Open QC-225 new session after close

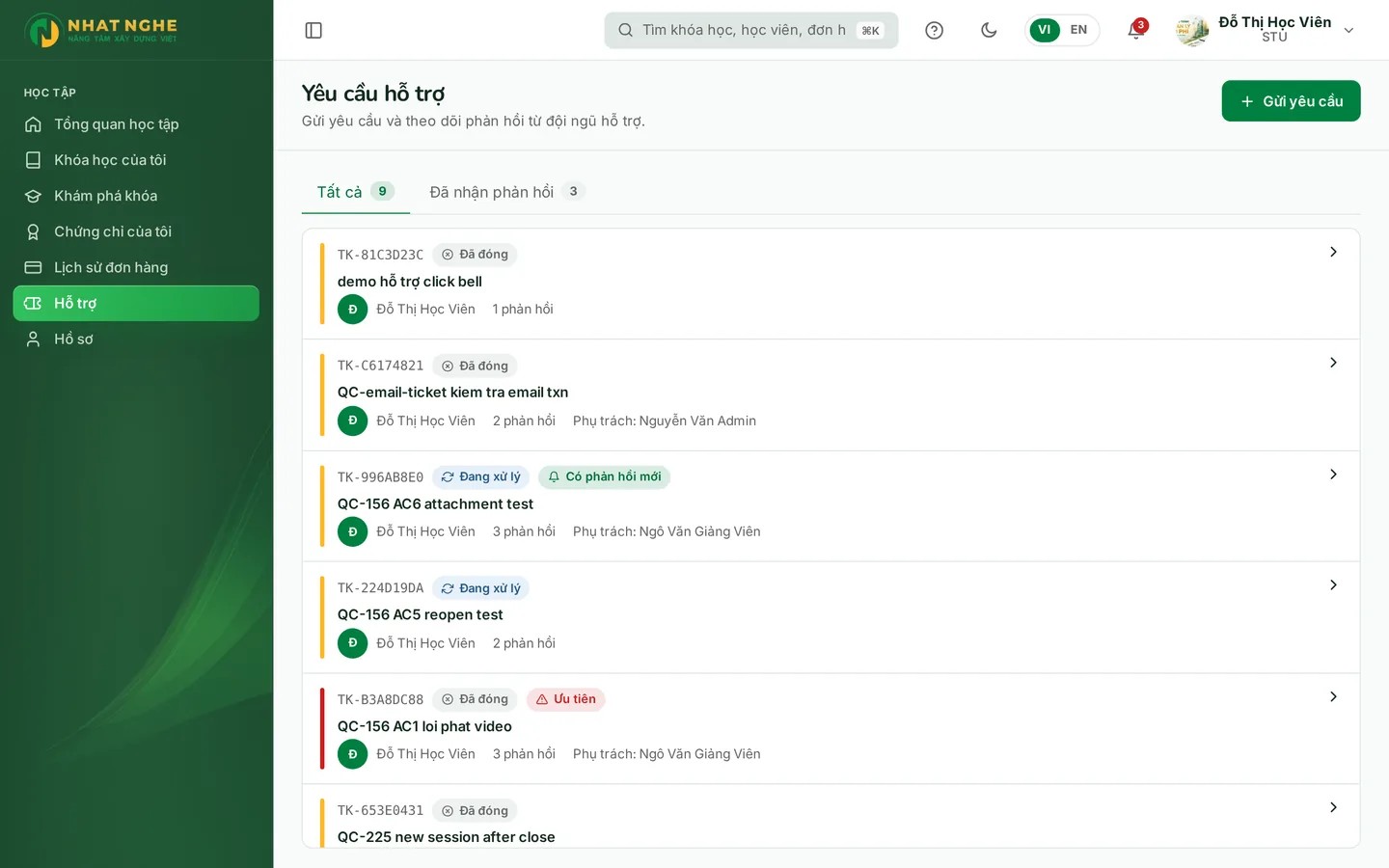click(447, 837)
